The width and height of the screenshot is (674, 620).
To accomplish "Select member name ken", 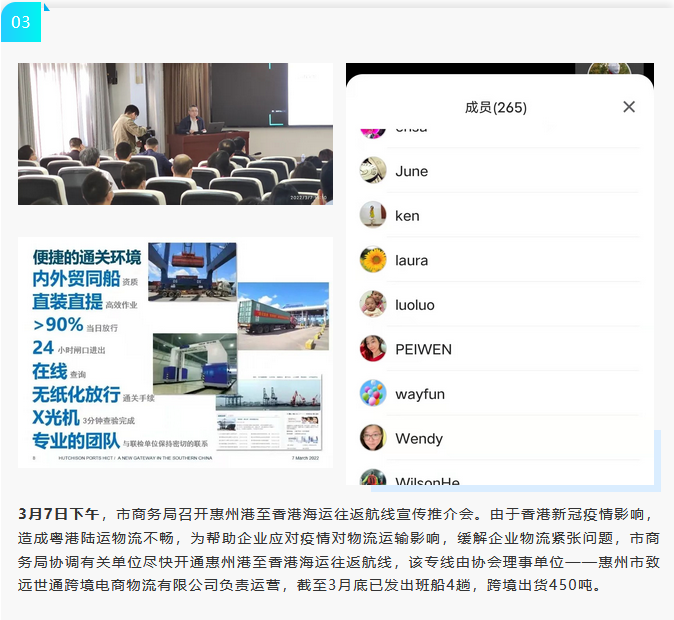I will click(x=407, y=215).
